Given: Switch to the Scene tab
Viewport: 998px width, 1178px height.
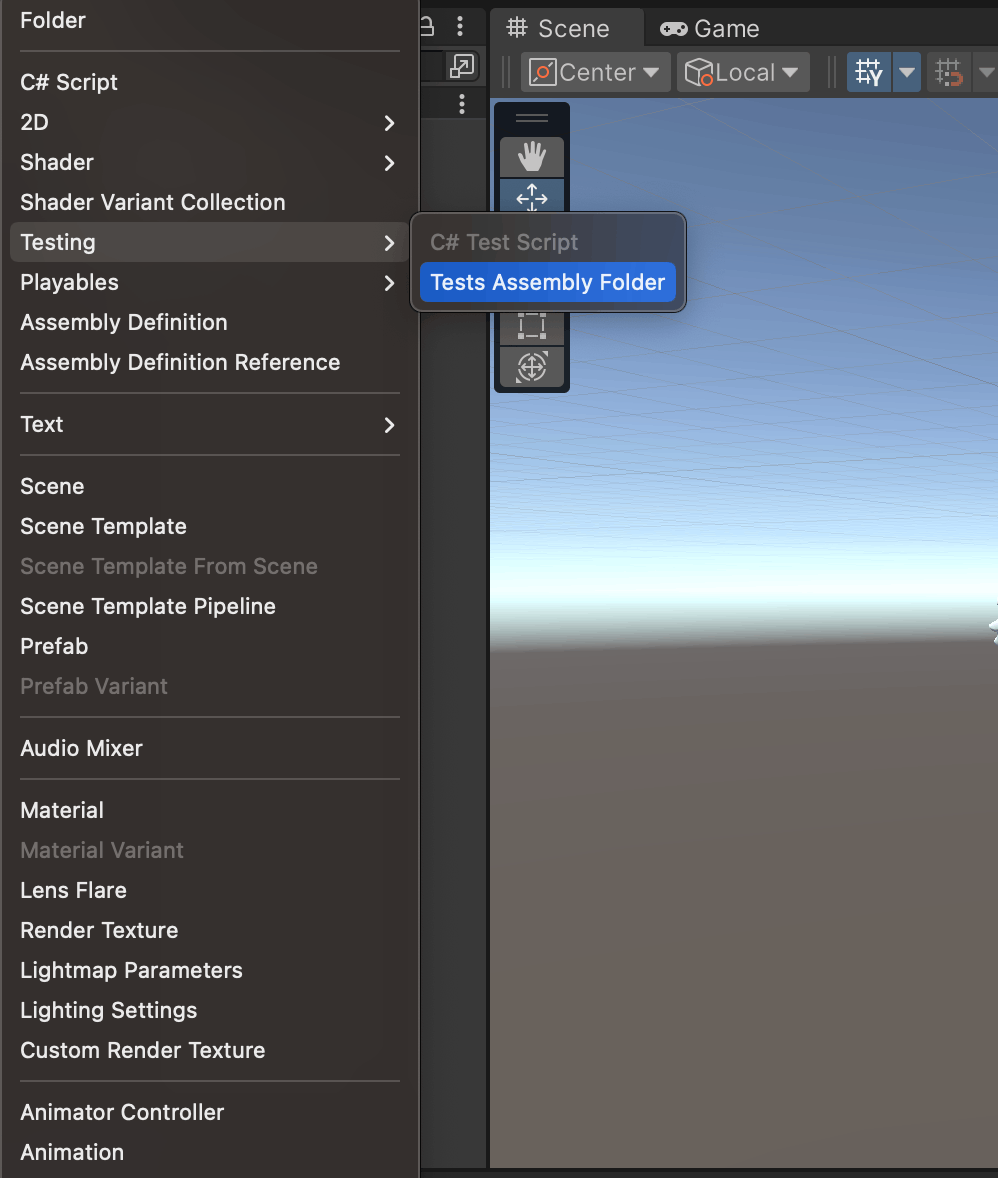Looking at the screenshot, I should pos(566,29).
